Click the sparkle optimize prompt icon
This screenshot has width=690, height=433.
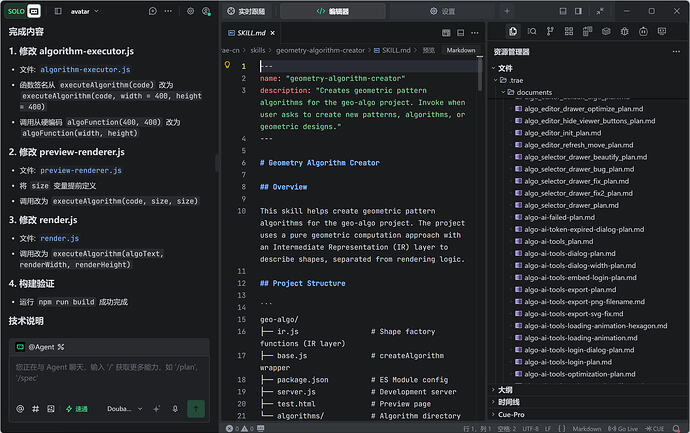157,409
